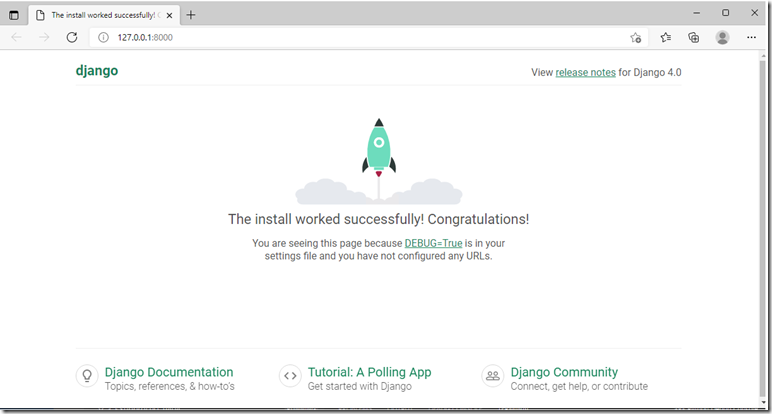Click the rocket illustration

(x=379, y=161)
